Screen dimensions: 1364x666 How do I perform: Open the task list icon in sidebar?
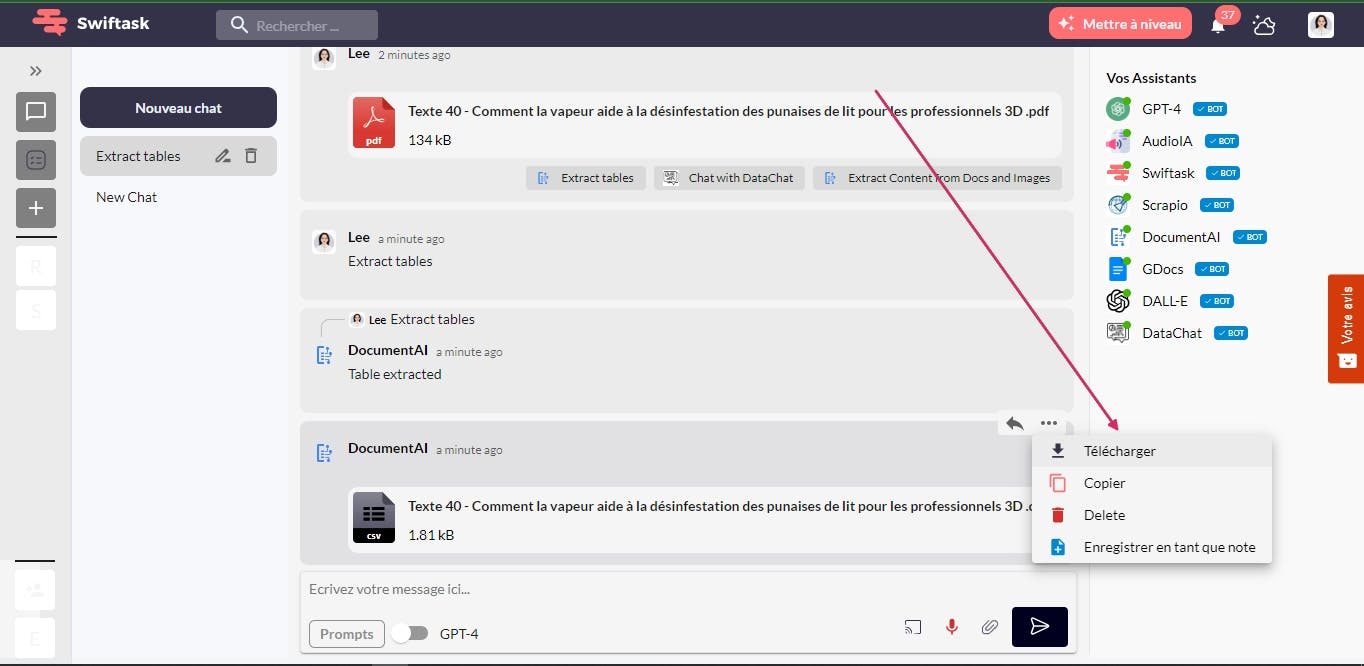tap(36, 160)
